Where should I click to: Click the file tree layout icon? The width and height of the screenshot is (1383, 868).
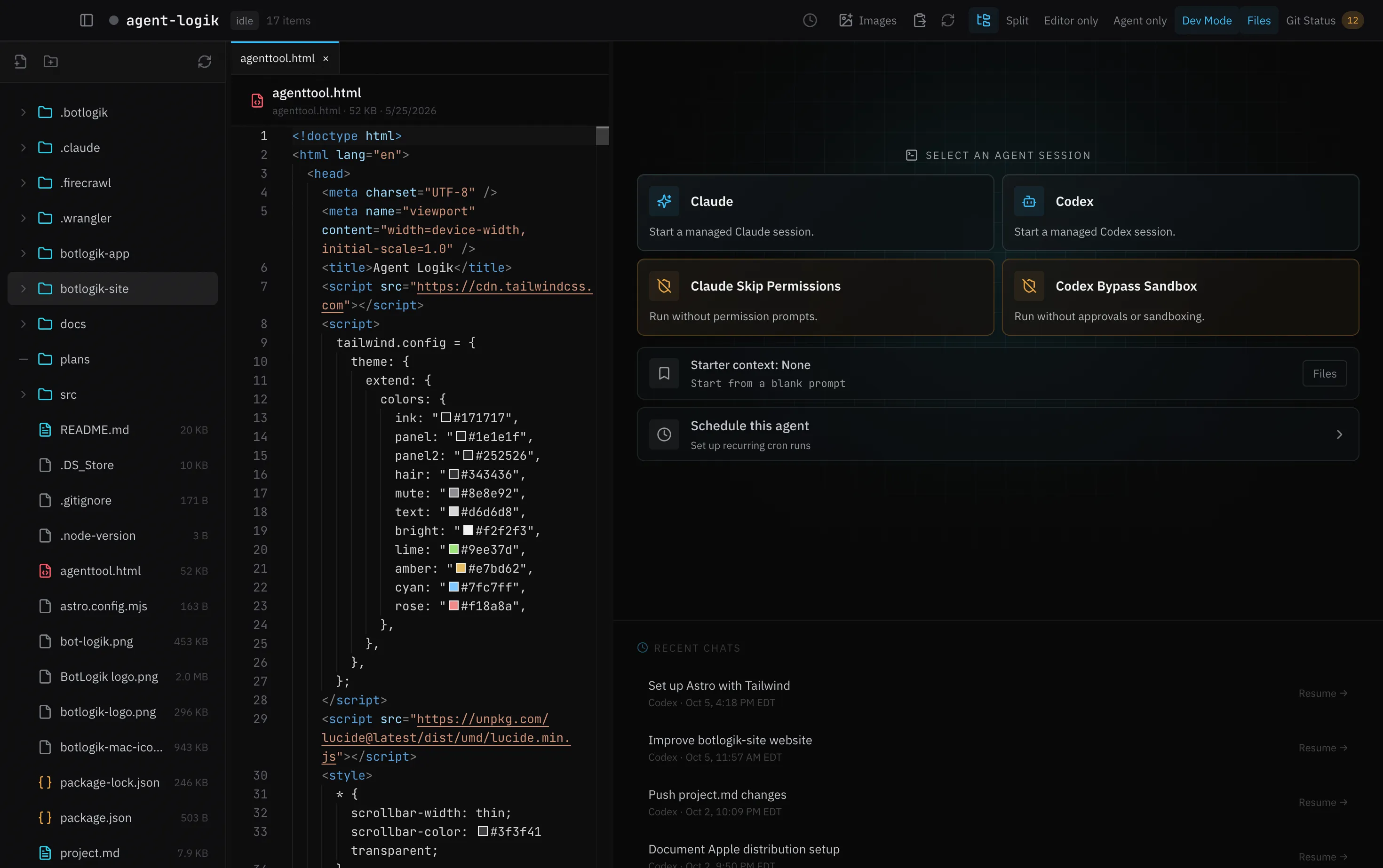[983, 21]
